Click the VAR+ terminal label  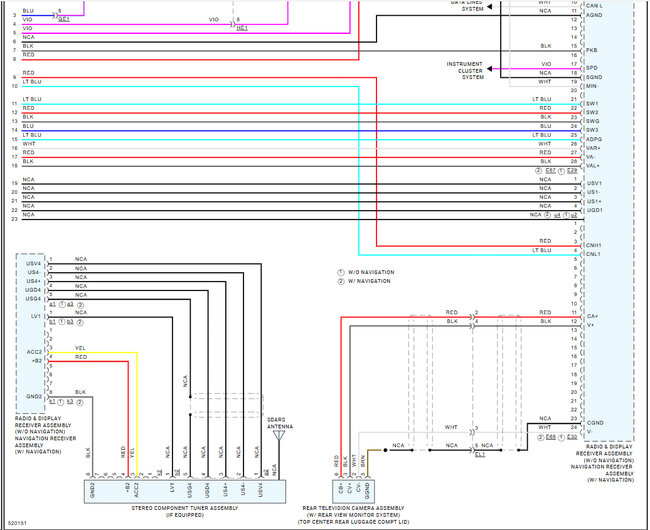click(593, 148)
